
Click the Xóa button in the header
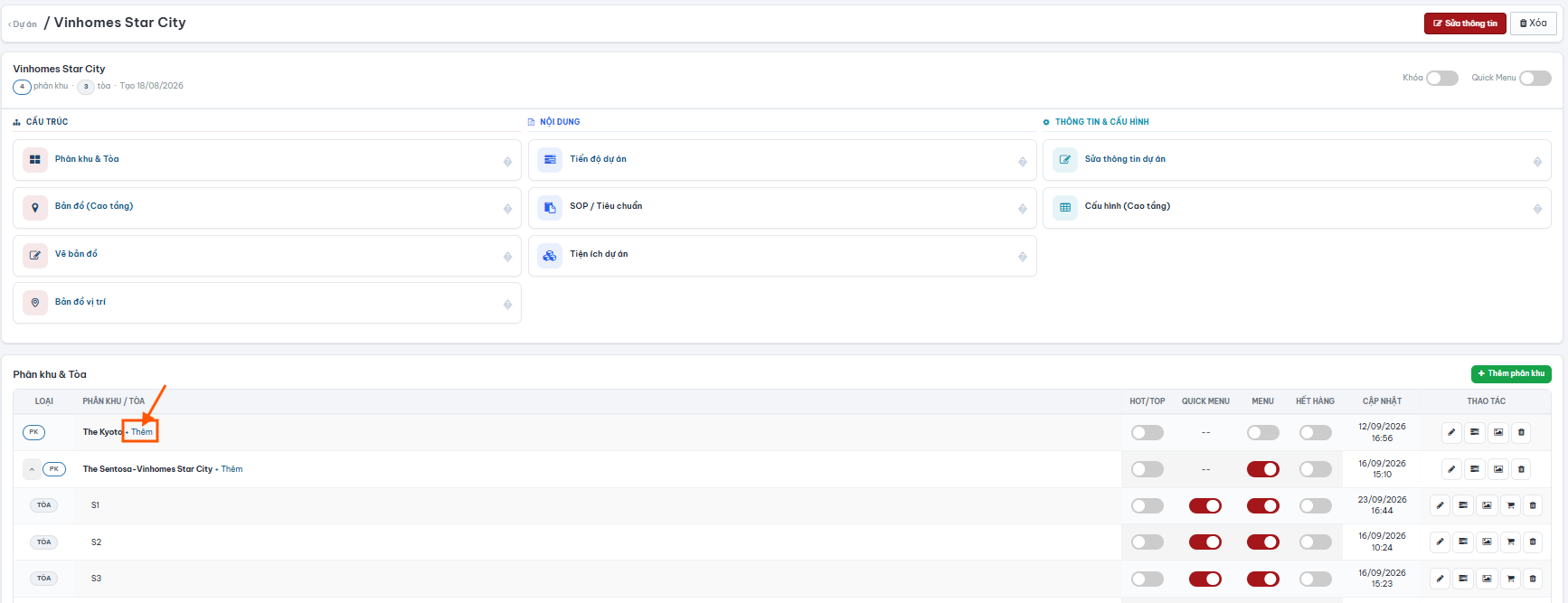click(x=1534, y=24)
